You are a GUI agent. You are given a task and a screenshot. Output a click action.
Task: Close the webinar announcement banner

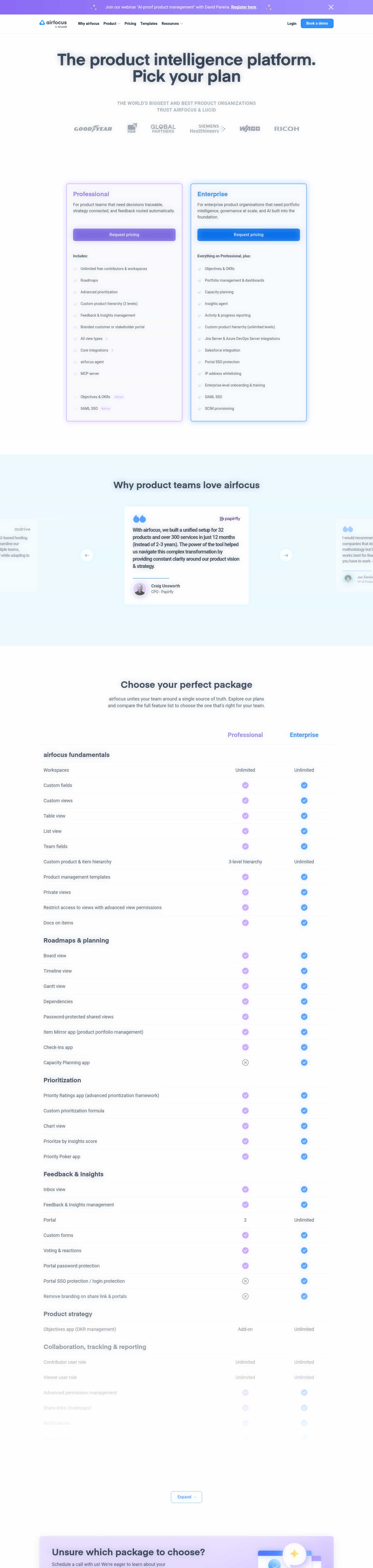(x=331, y=7)
